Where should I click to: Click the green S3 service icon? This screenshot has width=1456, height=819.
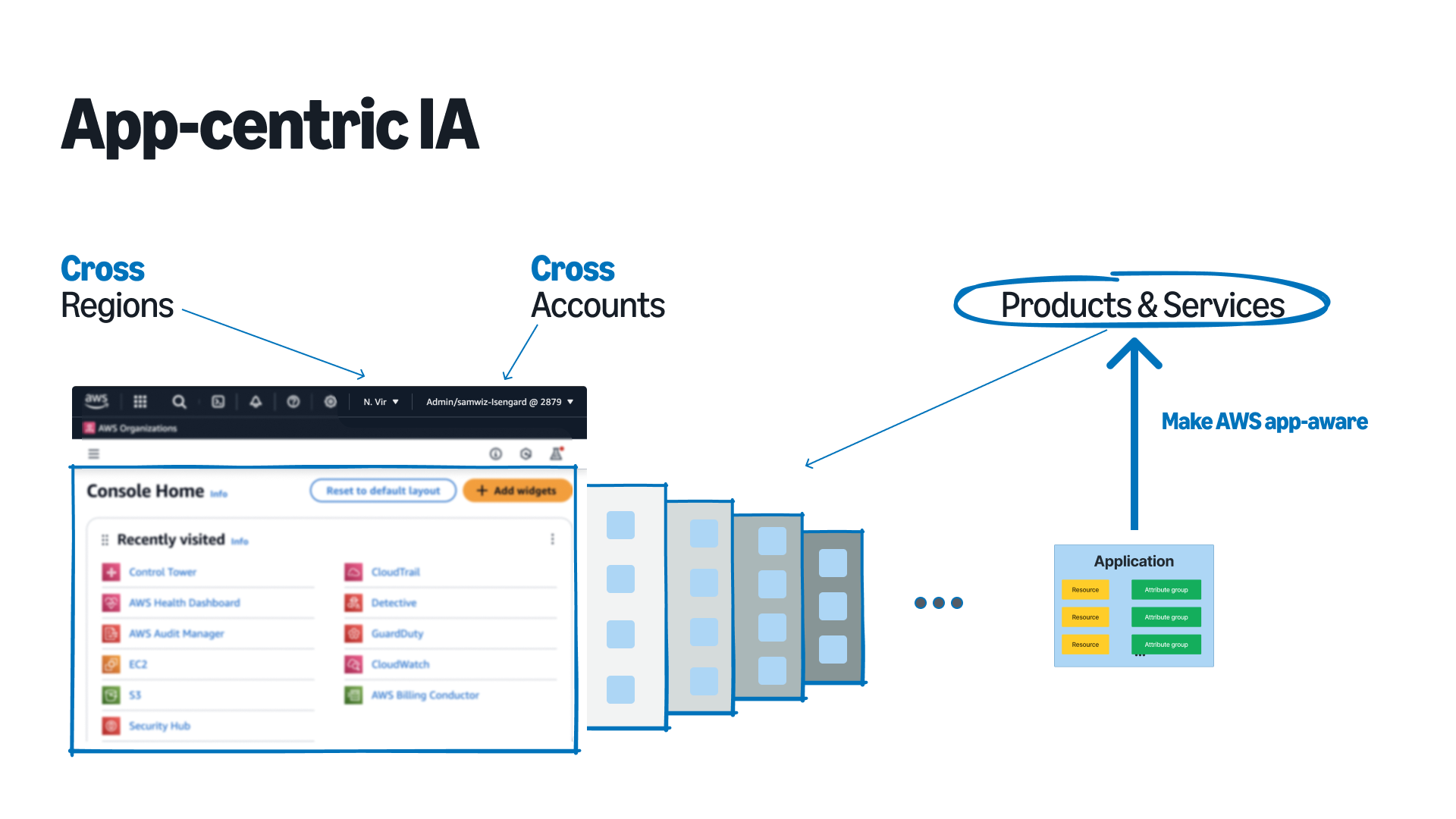(x=111, y=695)
